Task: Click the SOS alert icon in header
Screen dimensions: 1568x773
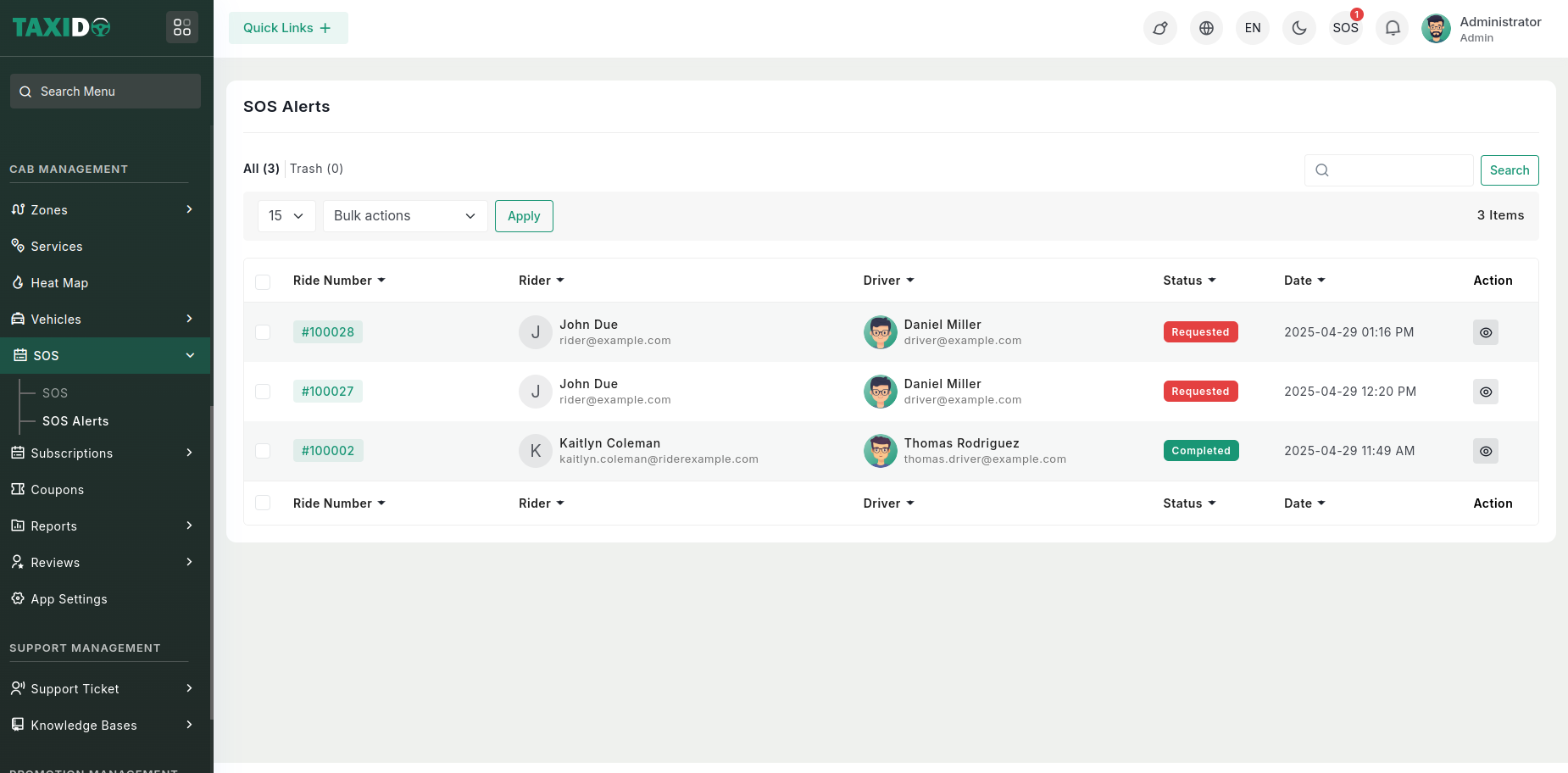Action: 1345,28
